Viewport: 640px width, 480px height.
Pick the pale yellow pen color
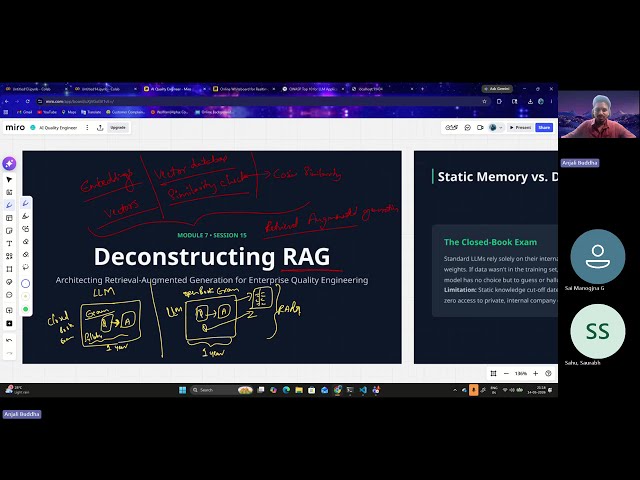[x=25, y=296]
